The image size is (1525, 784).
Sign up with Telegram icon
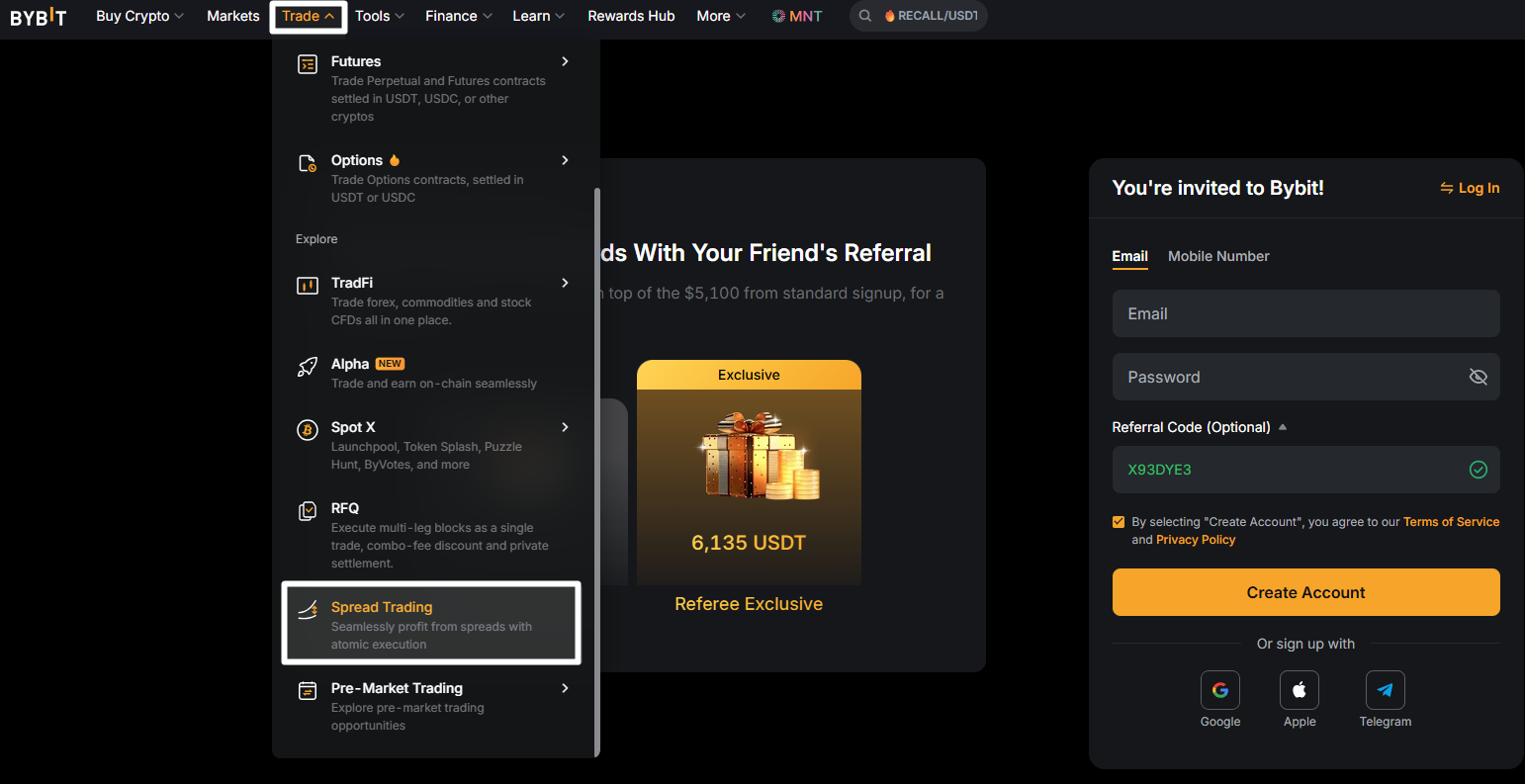point(1386,690)
